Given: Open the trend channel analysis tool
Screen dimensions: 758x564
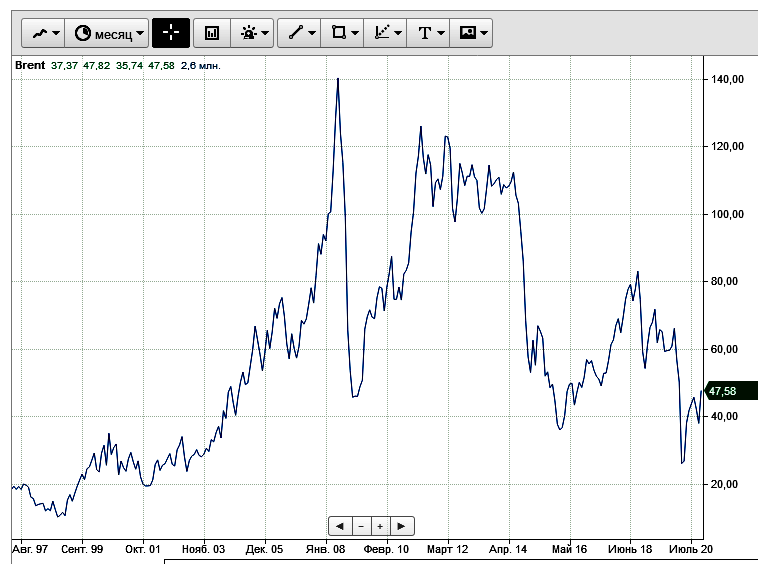Looking at the screenshot, I should click(385, 33).
